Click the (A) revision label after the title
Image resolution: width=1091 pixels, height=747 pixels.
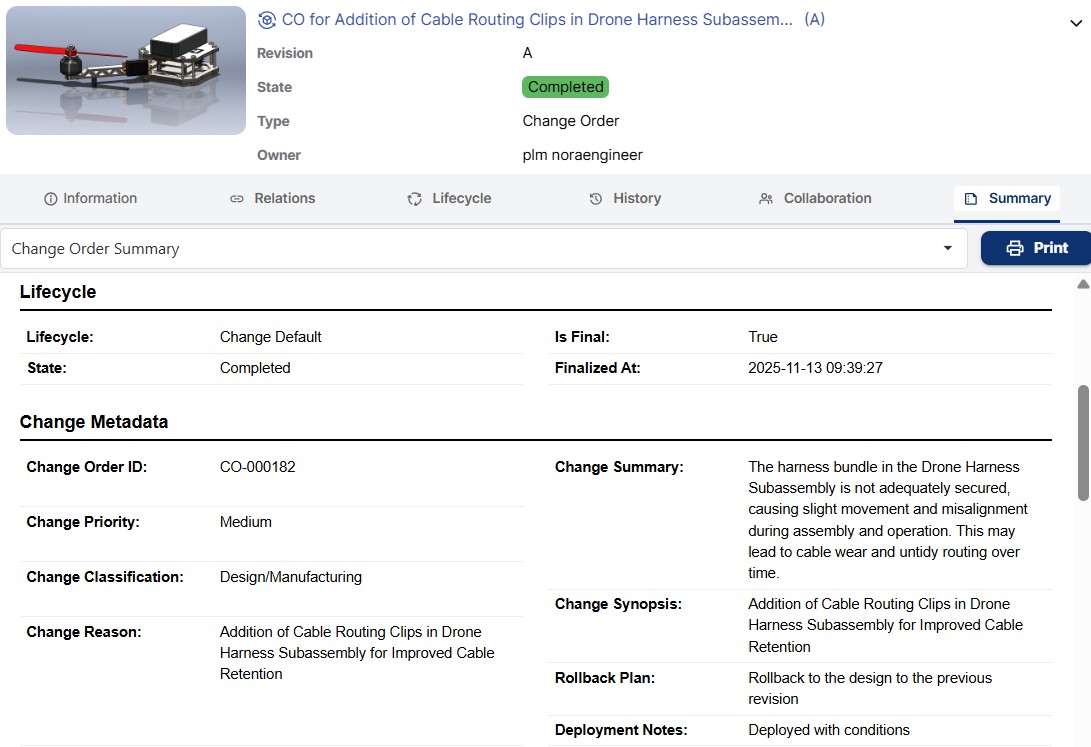click(815, 20)
